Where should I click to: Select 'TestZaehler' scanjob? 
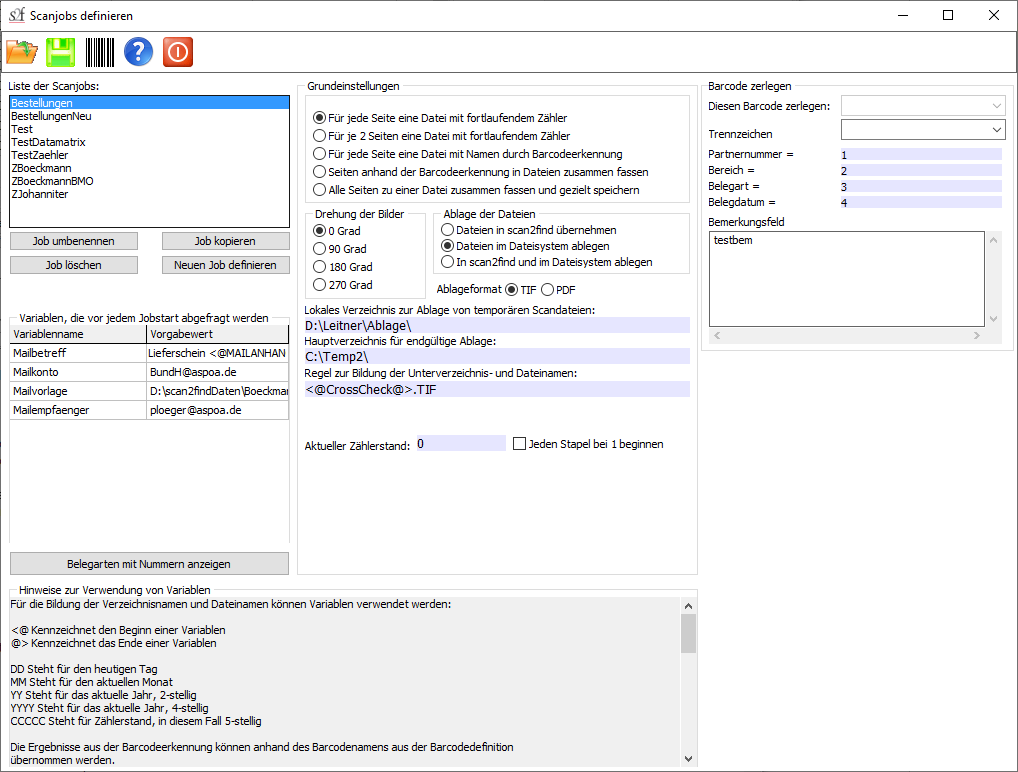[149, 155]
